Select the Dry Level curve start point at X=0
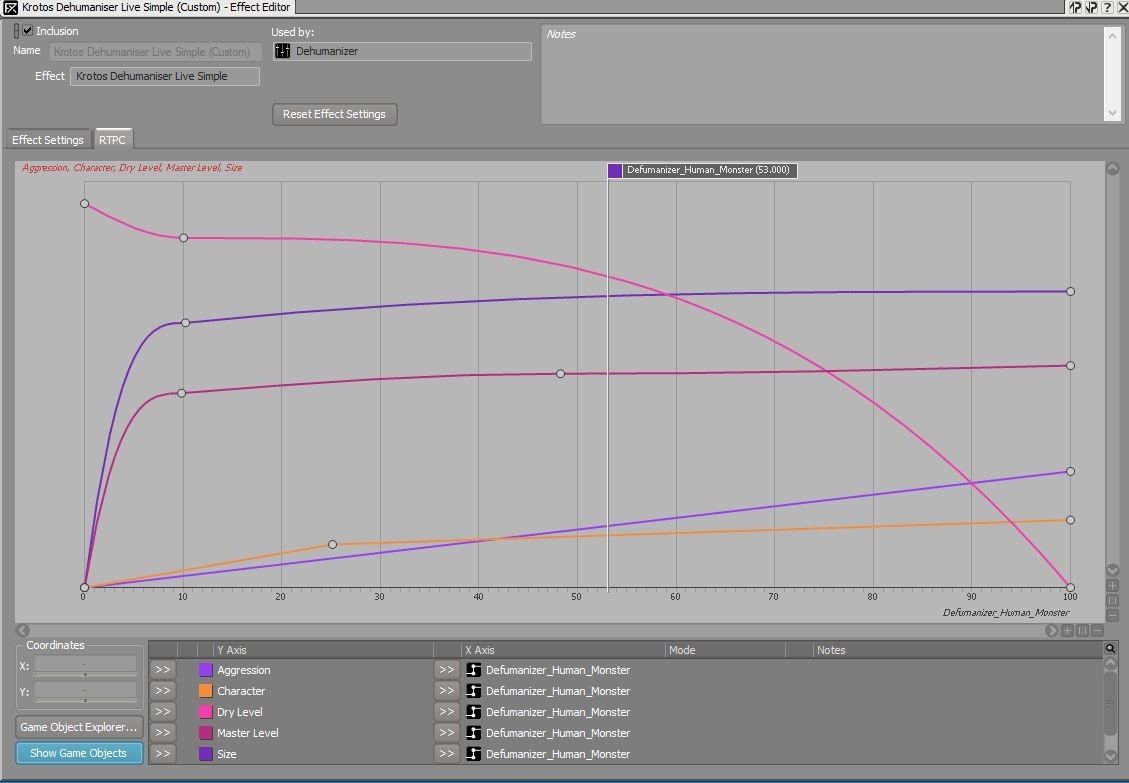The width and height of the screenshot is (1129, 783). click(x=84, y=204)
